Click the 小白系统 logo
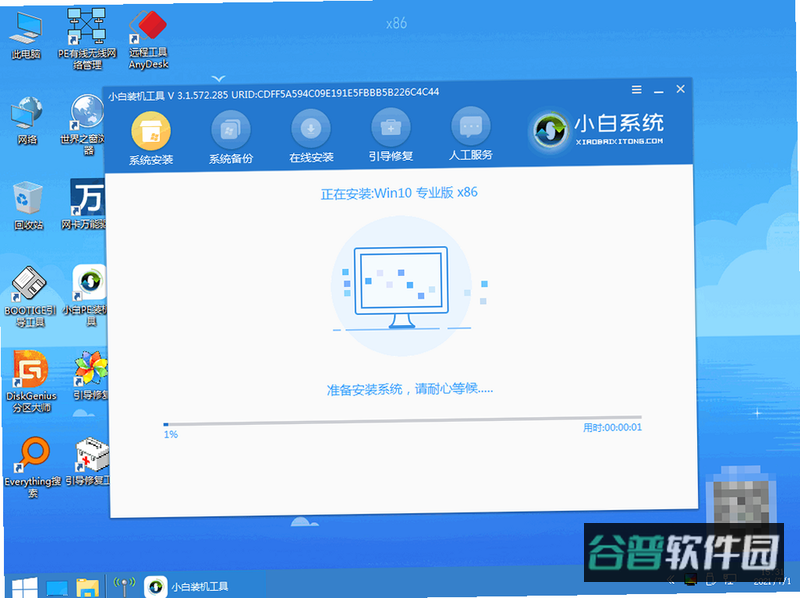This screenshot has width=800, height=598. [596, 130]
